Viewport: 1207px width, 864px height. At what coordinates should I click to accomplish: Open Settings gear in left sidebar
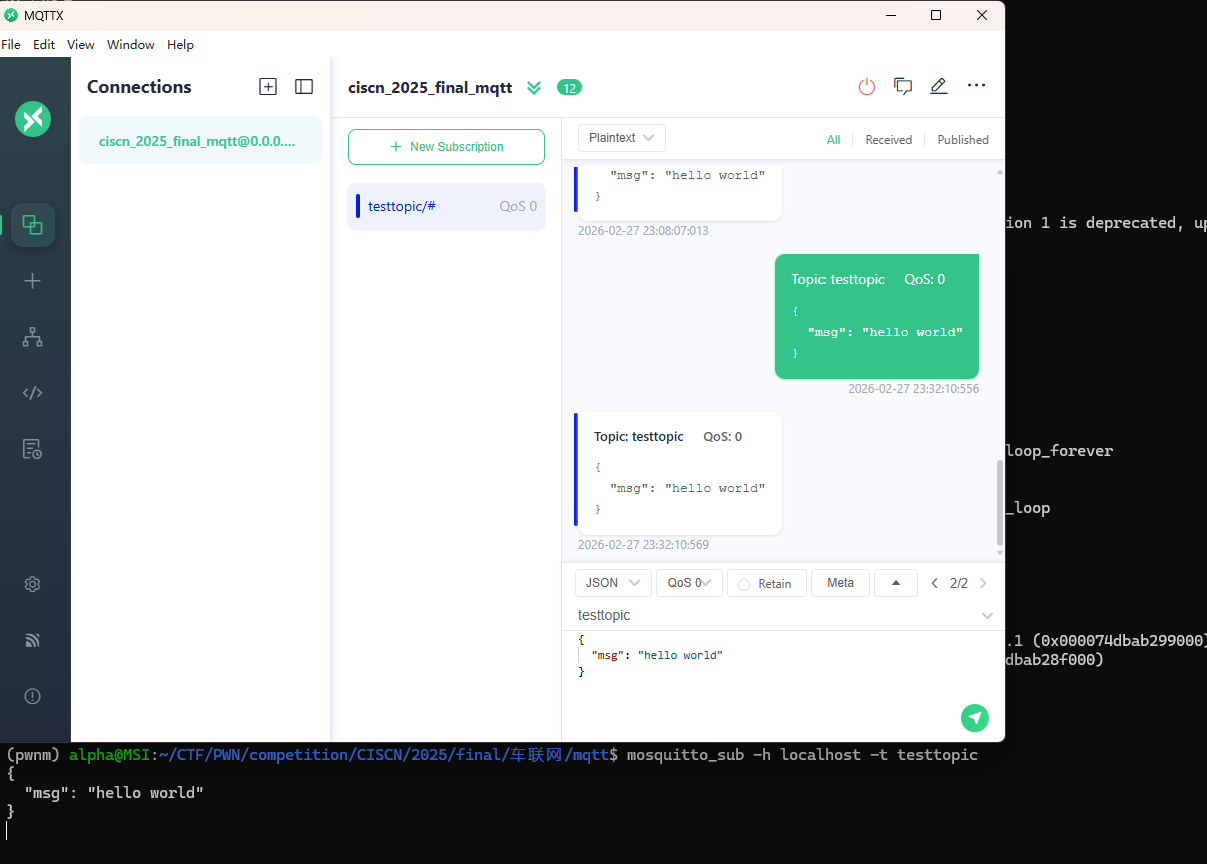pos(32,584)
